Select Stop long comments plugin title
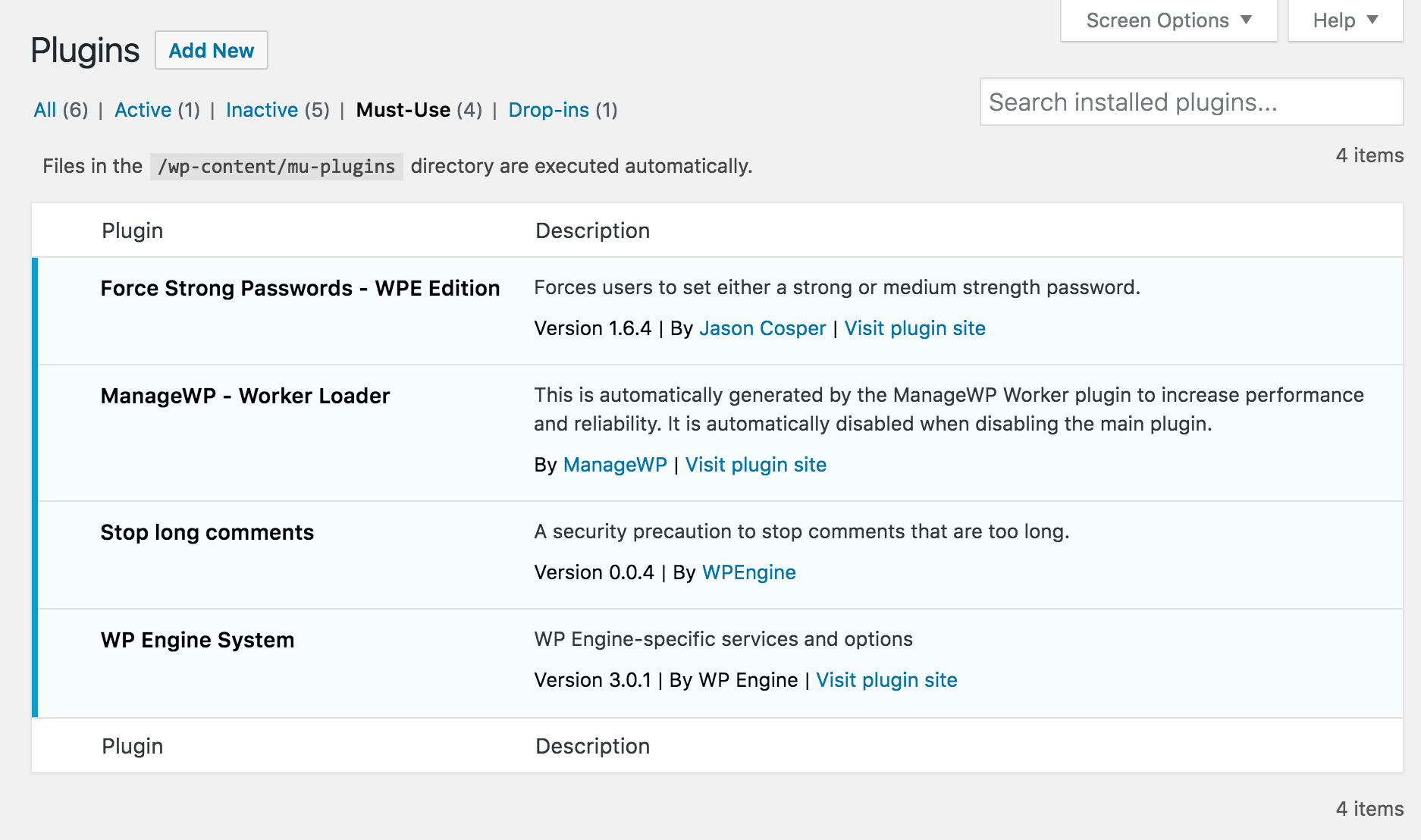Screen dimensions: 1421x840 tap(207, 532)
